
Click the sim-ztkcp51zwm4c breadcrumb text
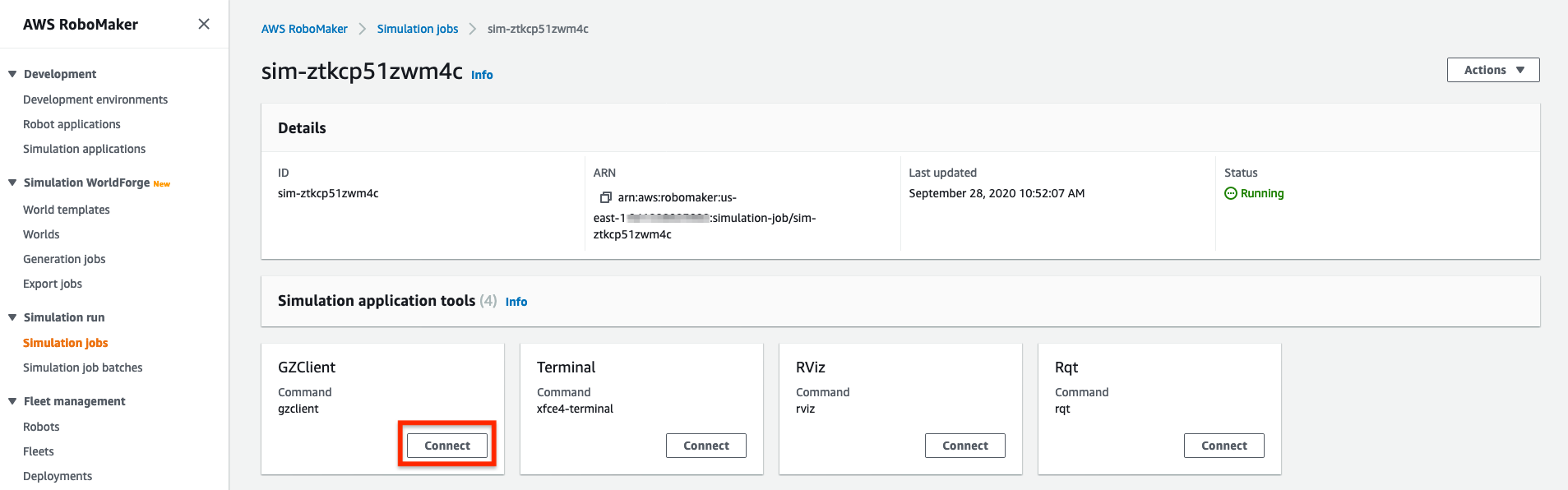point(538,29)
